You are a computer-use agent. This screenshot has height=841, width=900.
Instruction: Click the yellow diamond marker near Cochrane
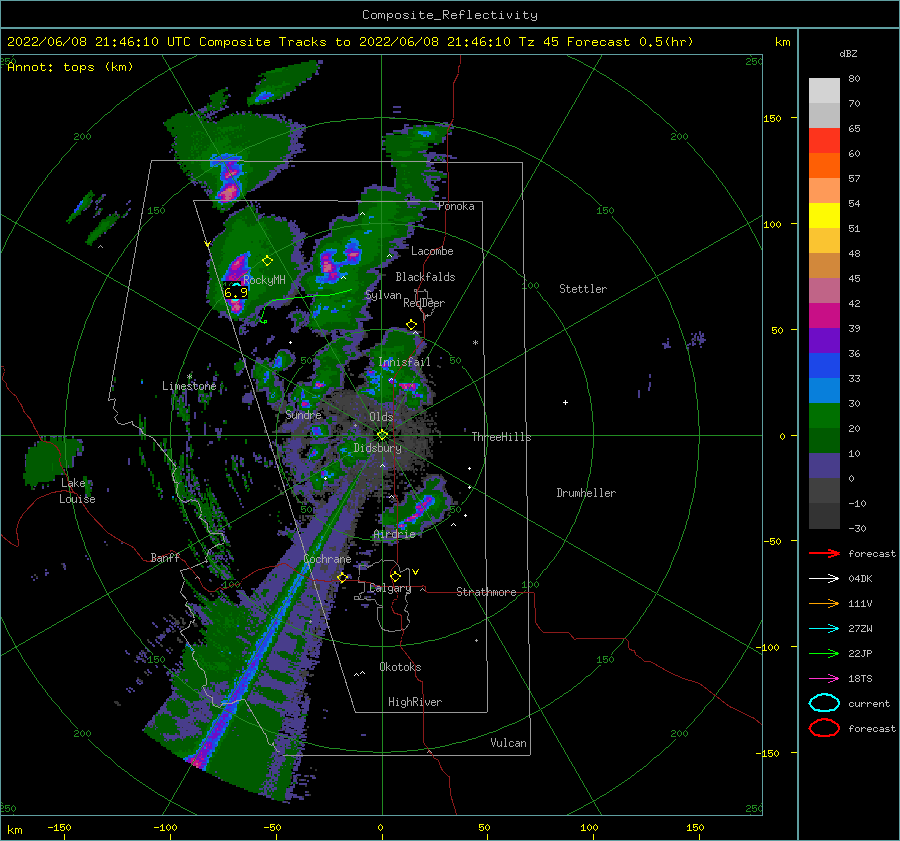342,577
